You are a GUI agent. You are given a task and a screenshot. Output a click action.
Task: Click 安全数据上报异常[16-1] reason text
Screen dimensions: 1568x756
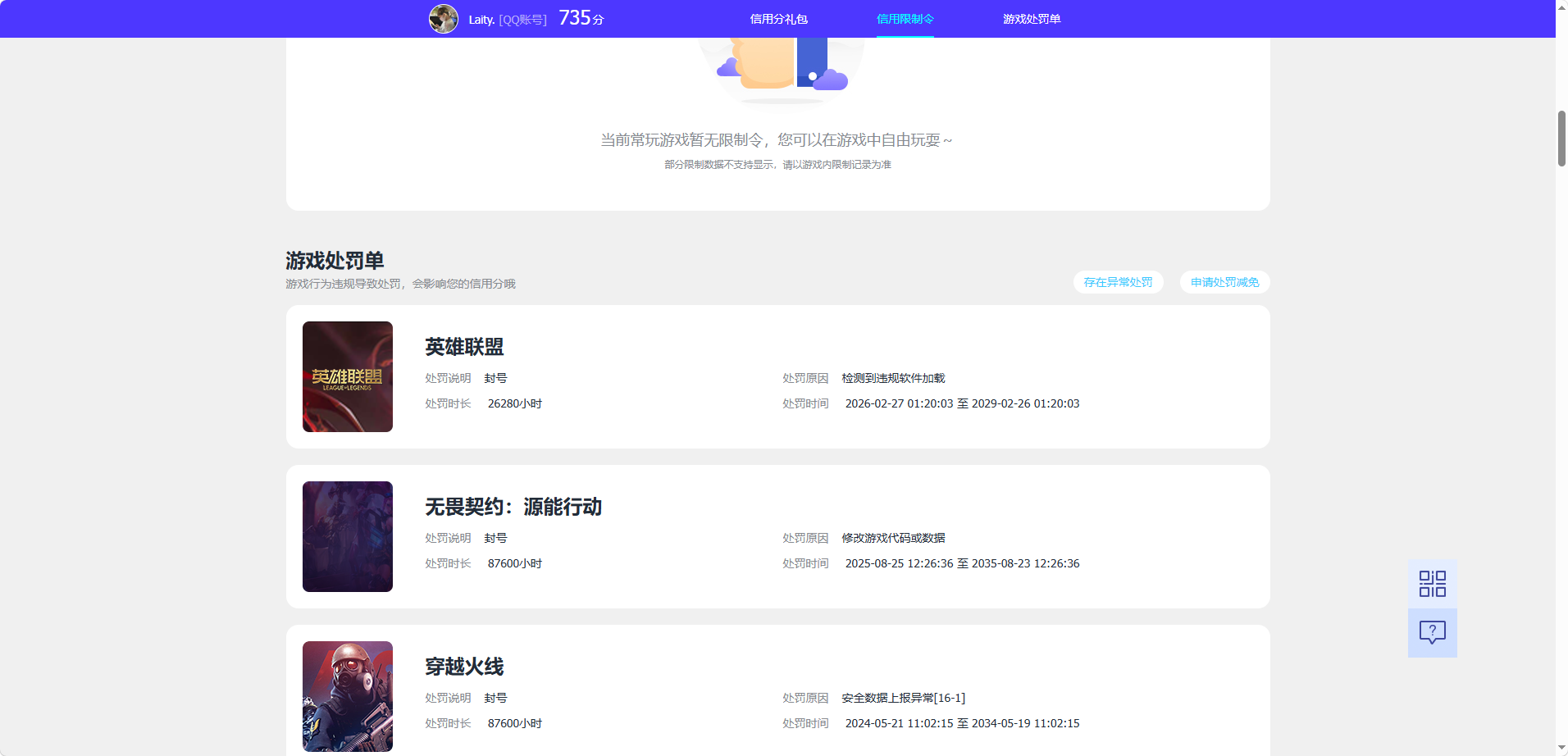903,698
